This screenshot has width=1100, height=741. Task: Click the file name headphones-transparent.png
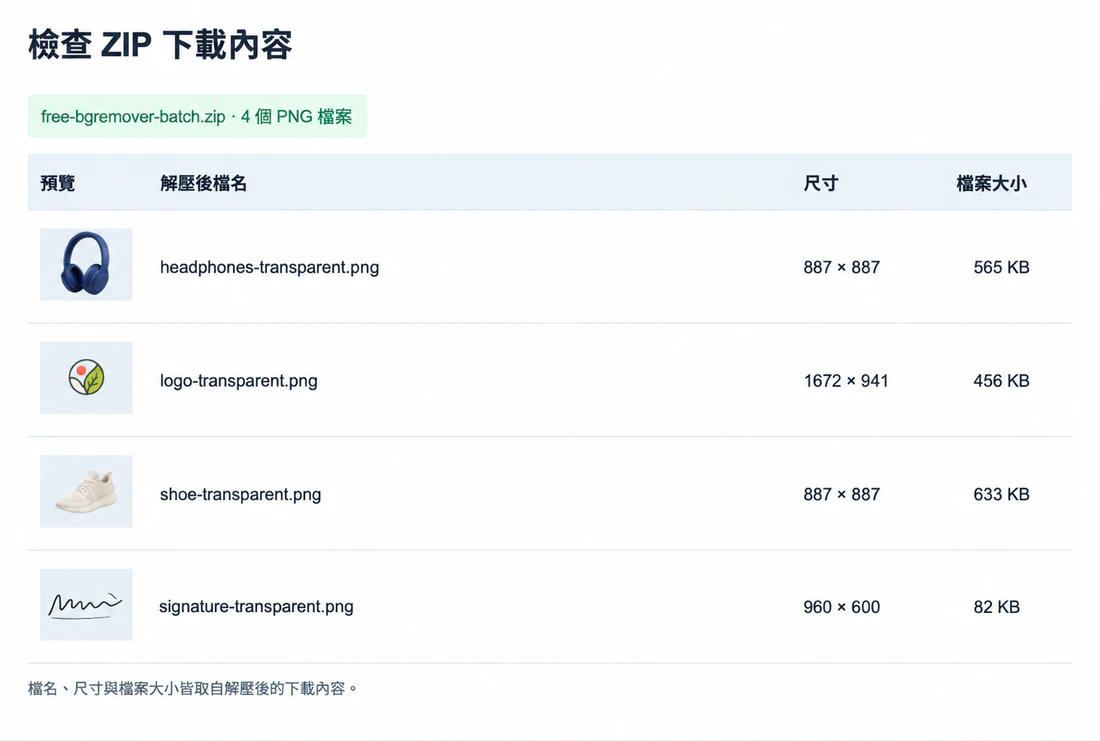pyautogui.click(x=269, y=267)
